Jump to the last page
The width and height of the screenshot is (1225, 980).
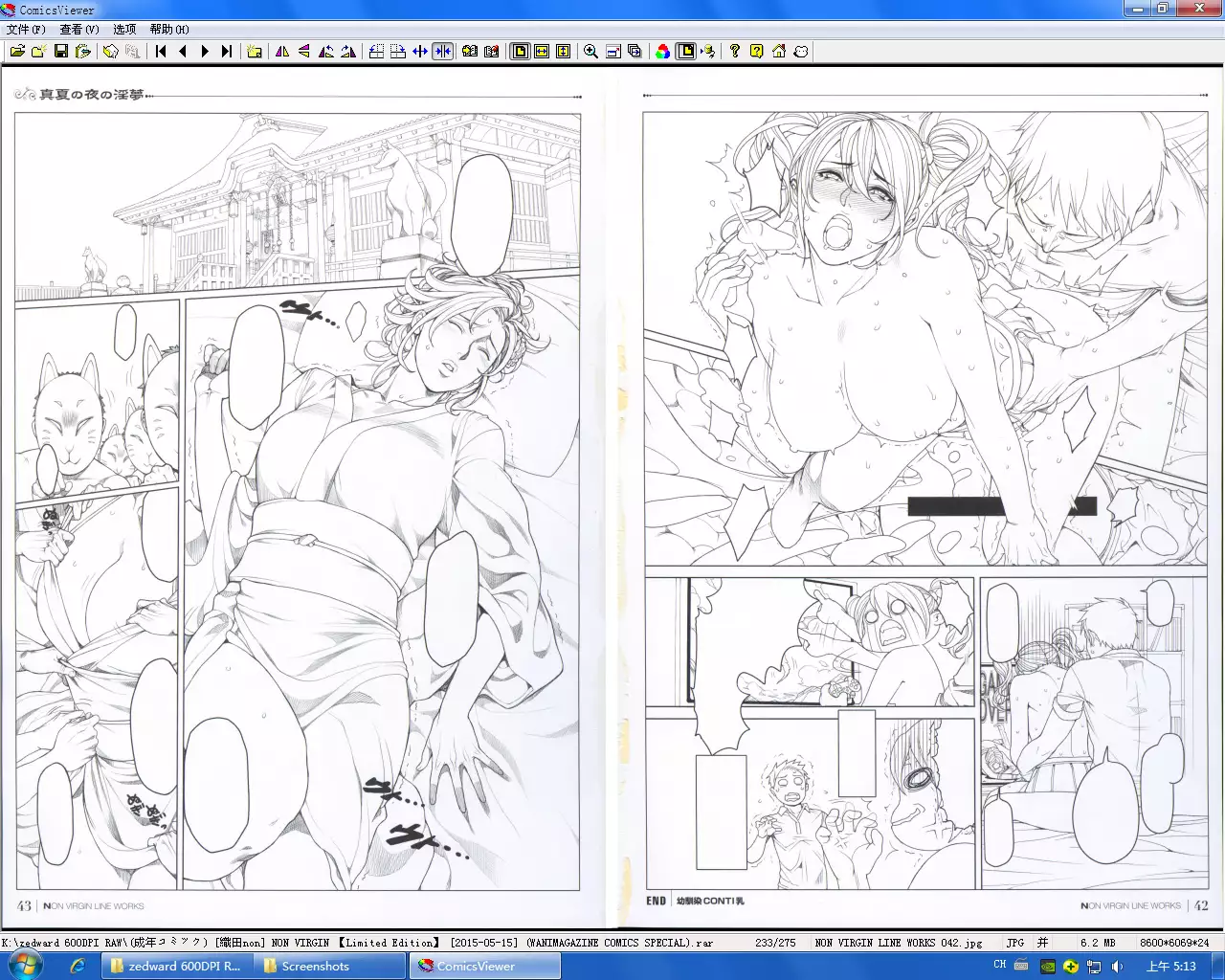(x=227, y=52)
